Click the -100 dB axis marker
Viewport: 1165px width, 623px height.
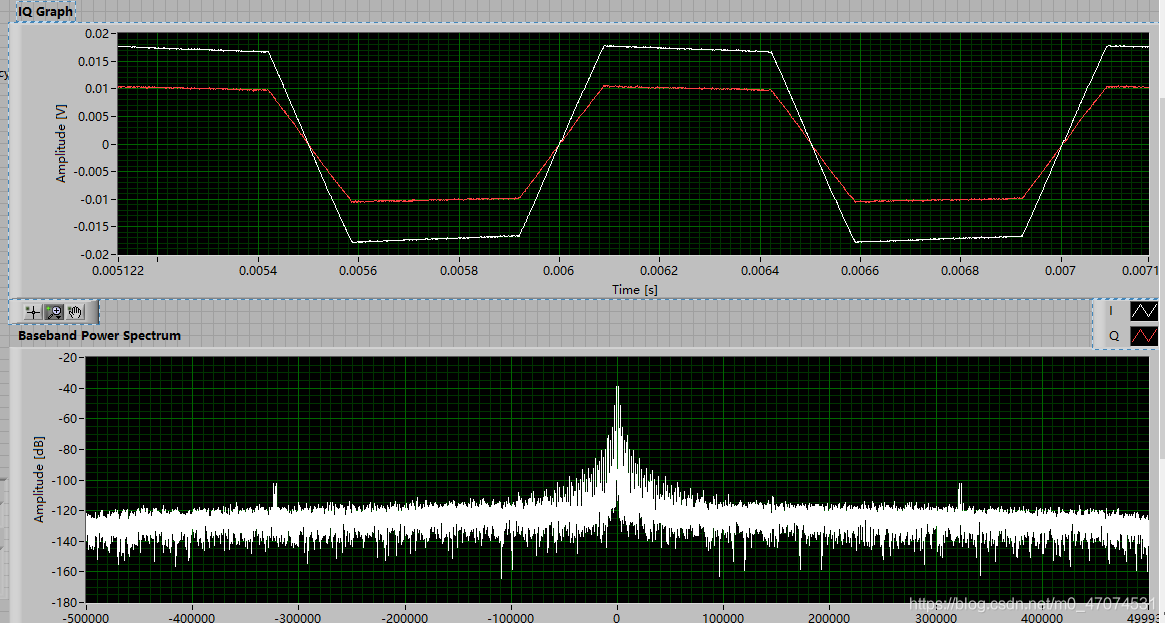tap(65, 480)
